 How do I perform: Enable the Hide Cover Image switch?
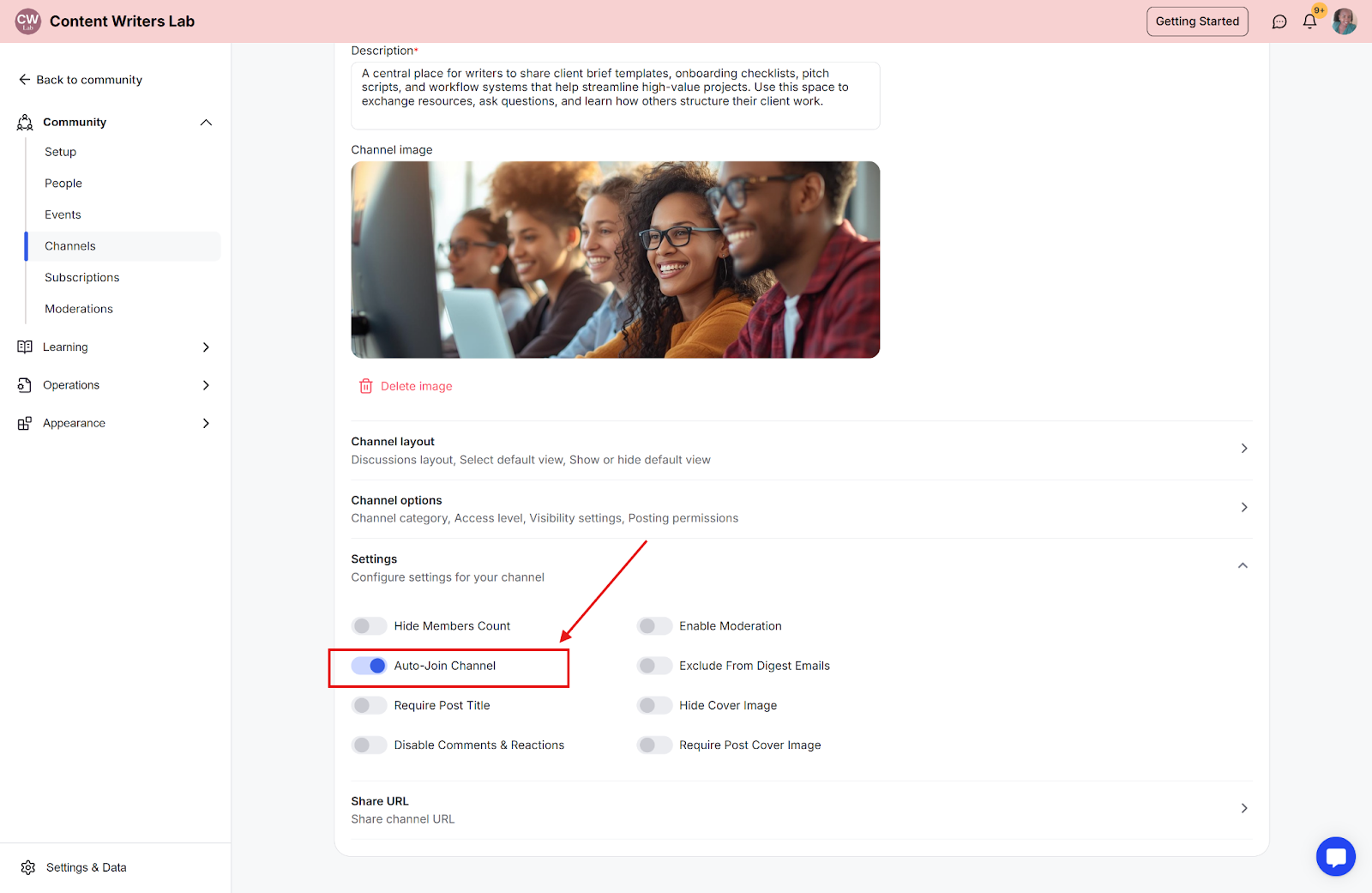coord(654,705)
